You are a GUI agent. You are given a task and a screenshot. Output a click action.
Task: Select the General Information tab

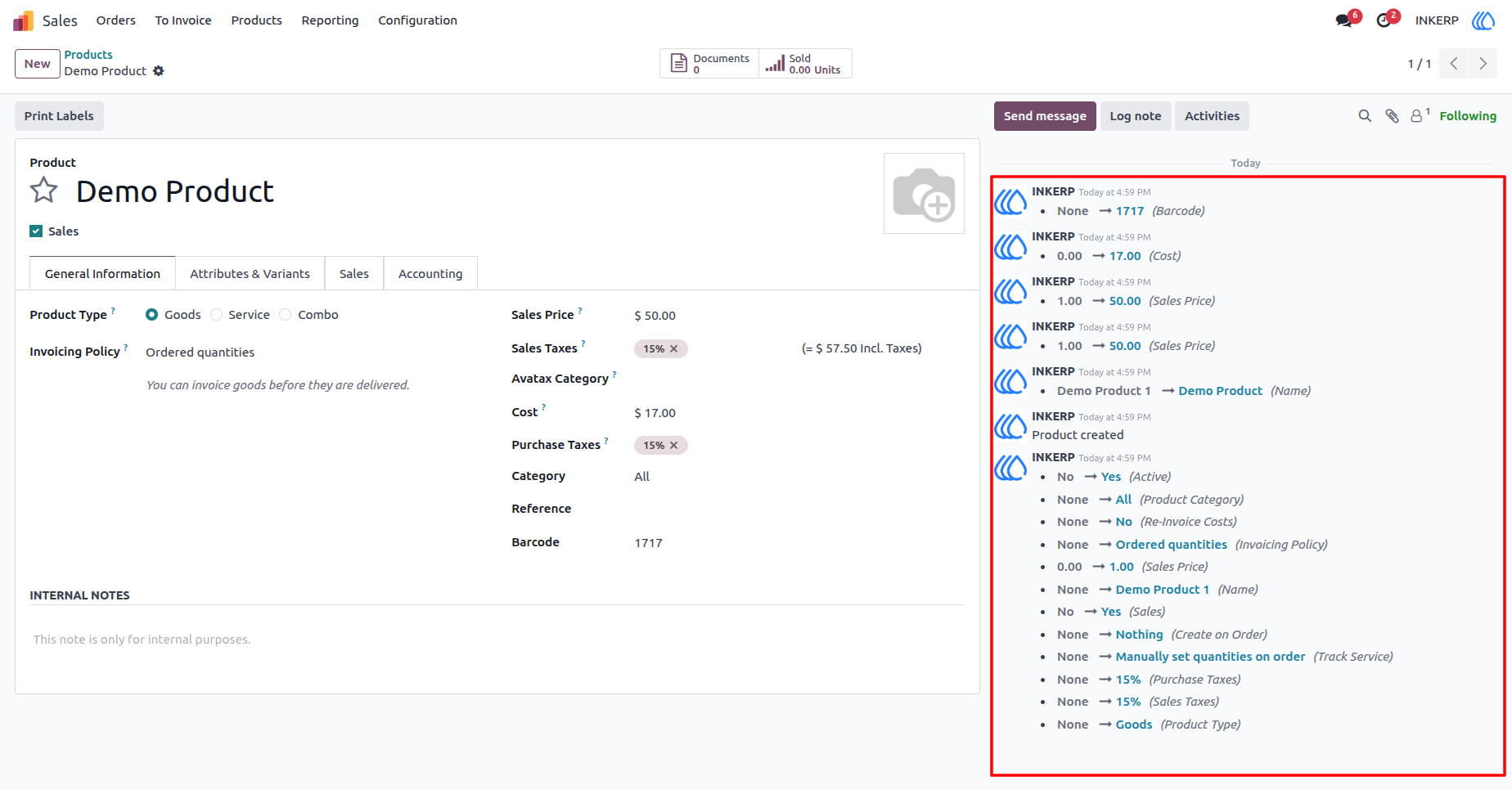[102, 274]
